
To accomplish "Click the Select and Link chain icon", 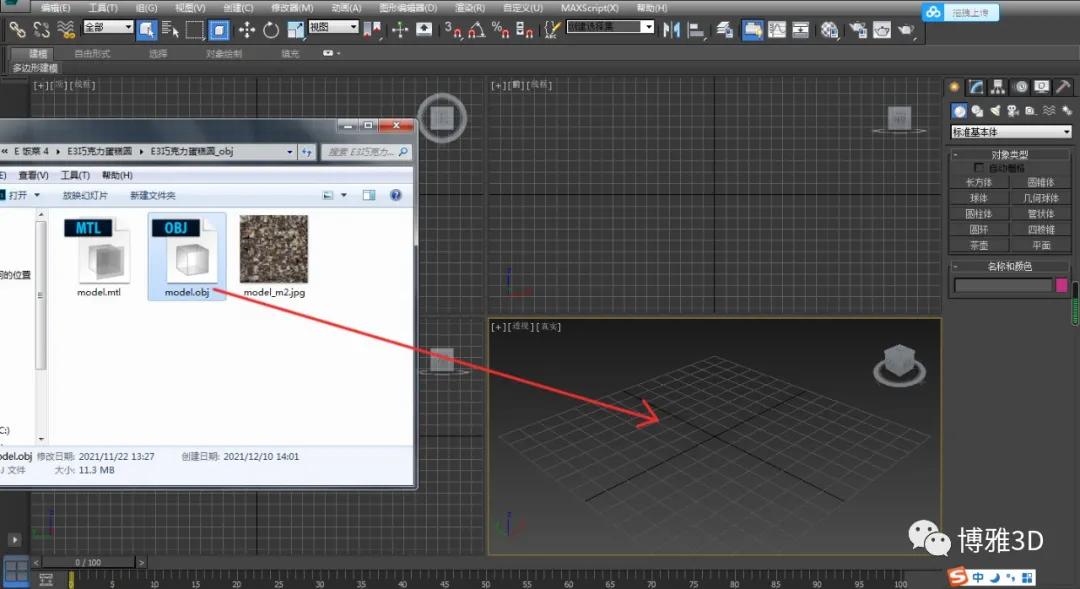I will (17, 30).
